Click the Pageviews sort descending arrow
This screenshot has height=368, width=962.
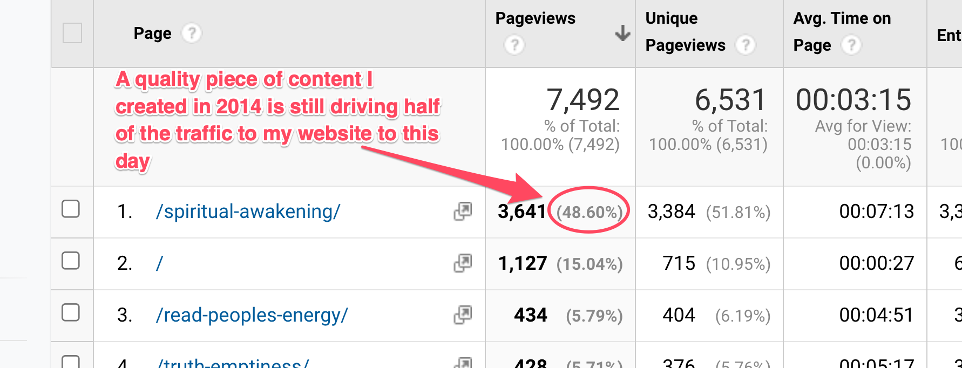[x=623, y=33]
